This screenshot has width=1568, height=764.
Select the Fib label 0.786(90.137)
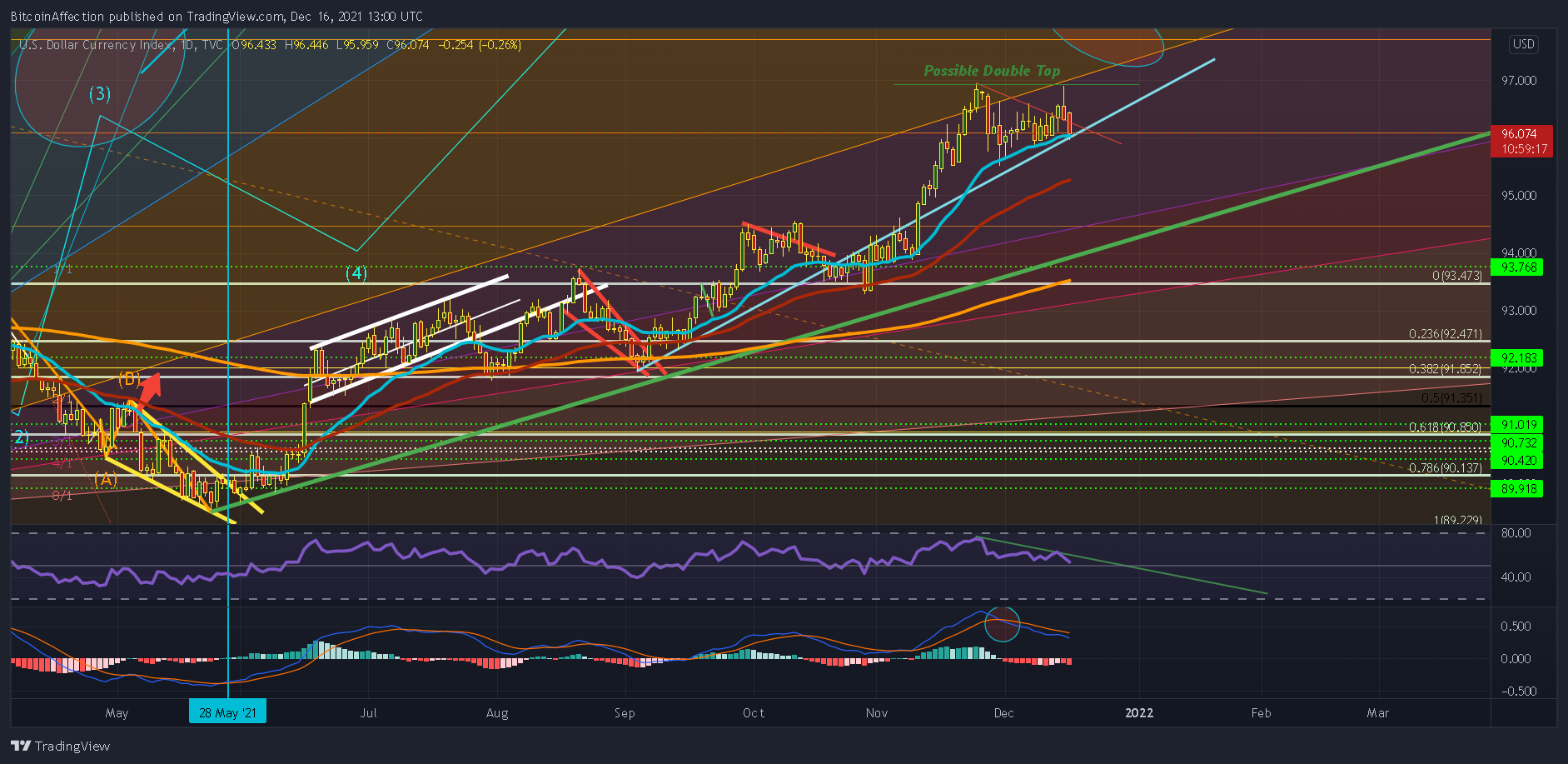tap(1446, 468)
